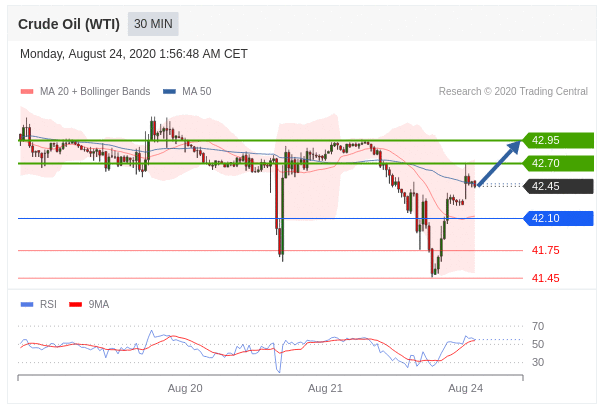Click the blue RSI legend swatch
This screenshot has width=600, height=412.
27,305
